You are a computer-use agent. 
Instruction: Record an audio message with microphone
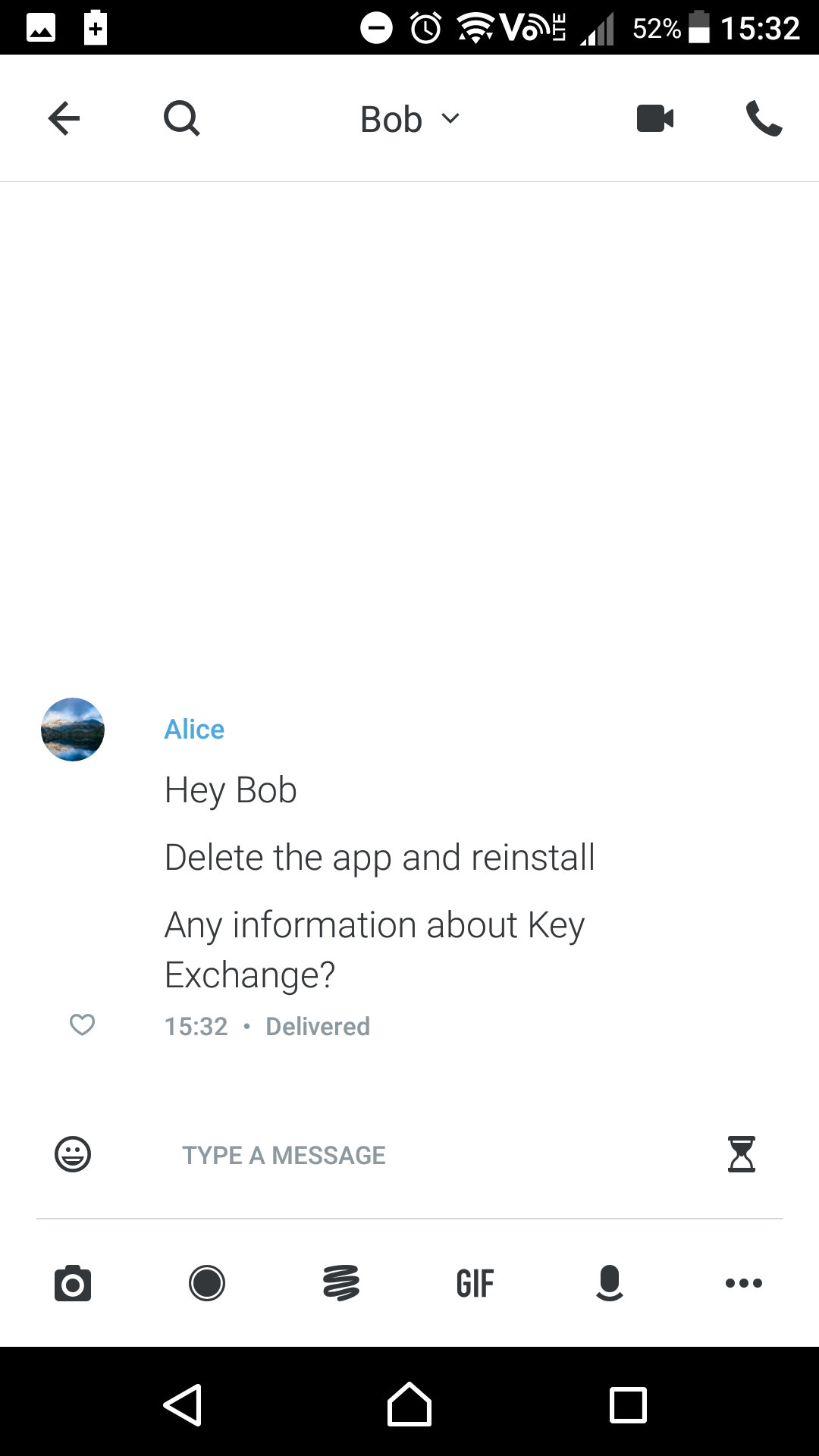(x=610, y=1283)
